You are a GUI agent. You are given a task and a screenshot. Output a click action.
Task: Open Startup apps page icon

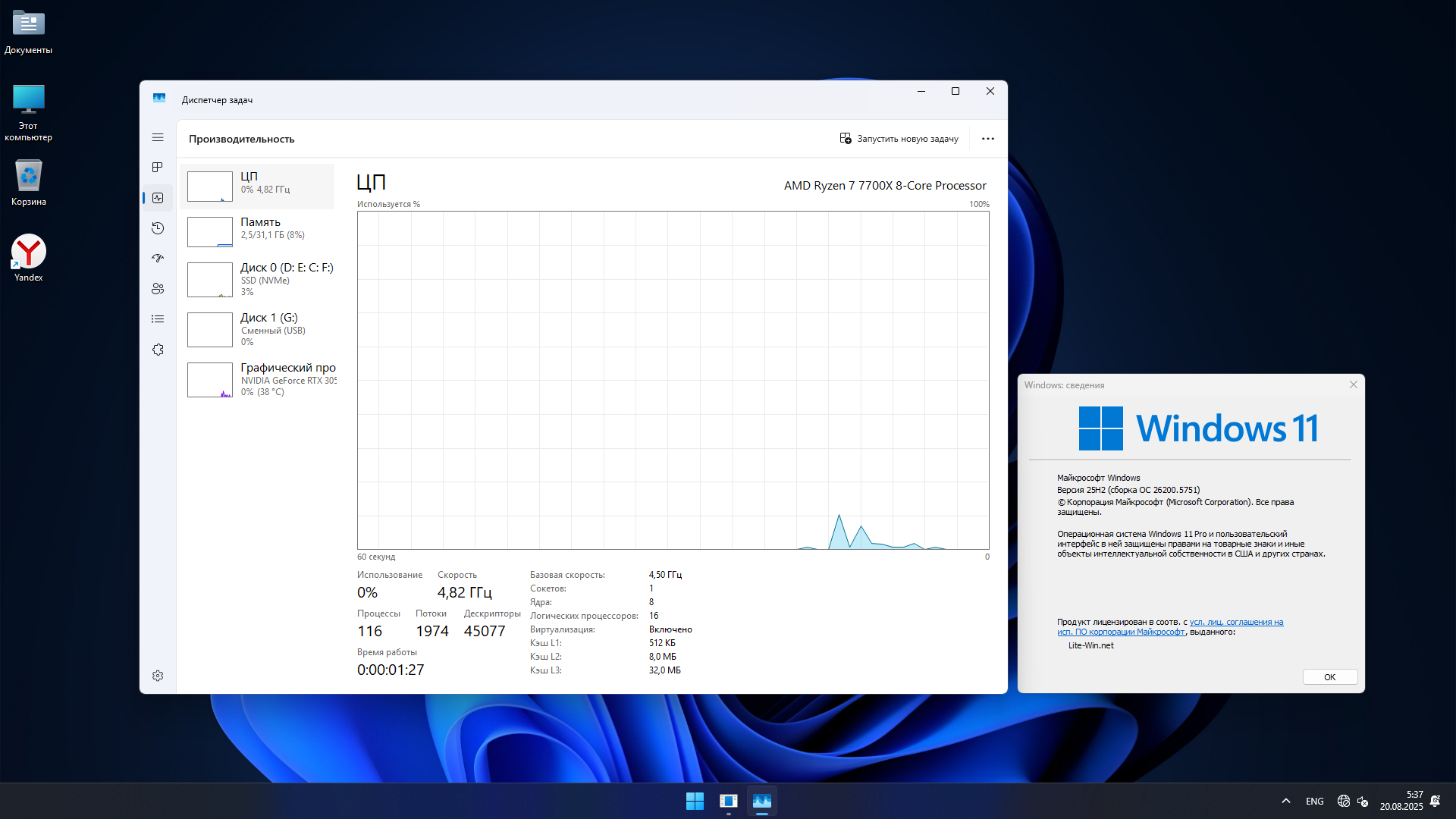[158, 259]
